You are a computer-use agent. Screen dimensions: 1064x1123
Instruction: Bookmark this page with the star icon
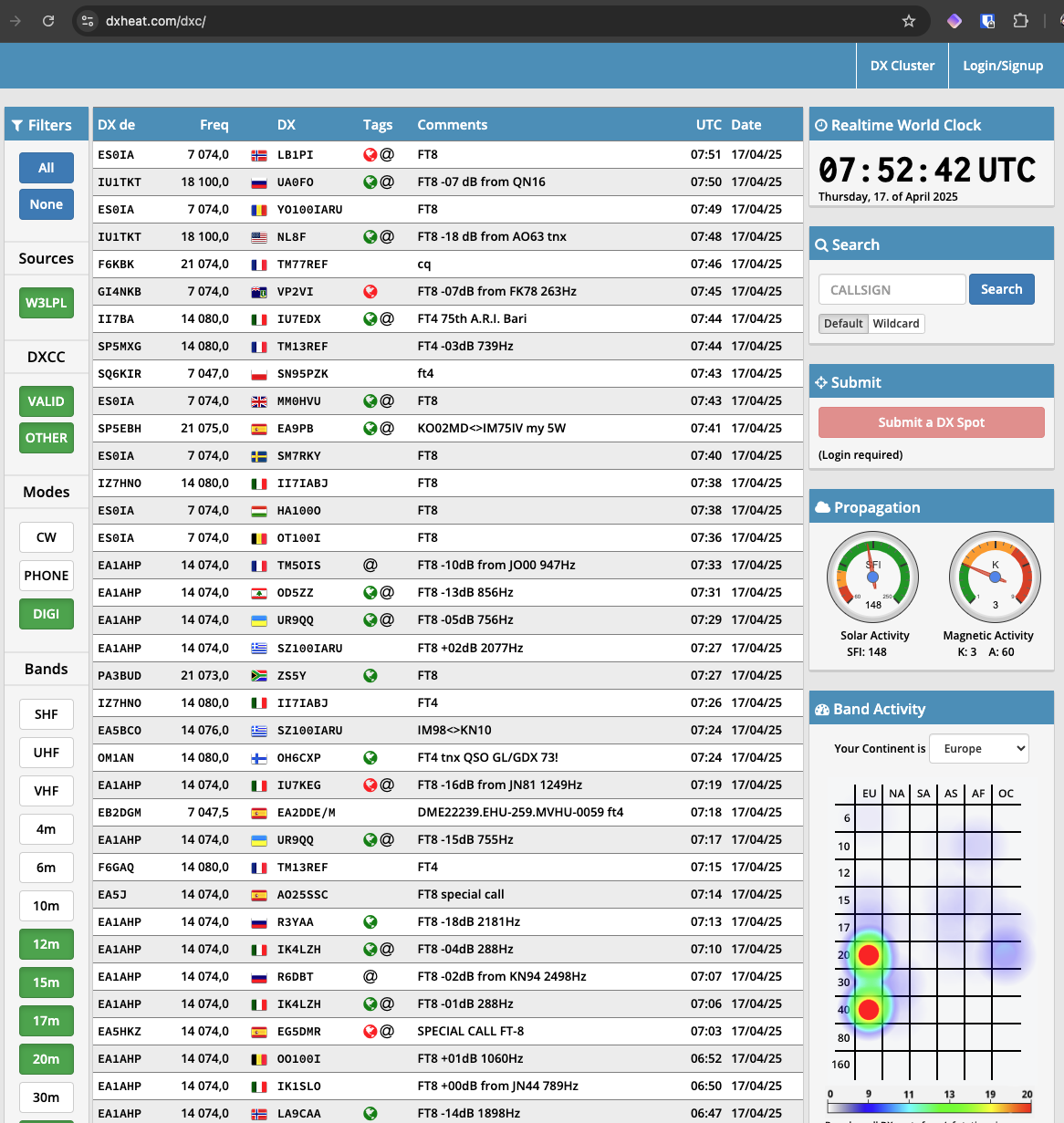(909, 21)
